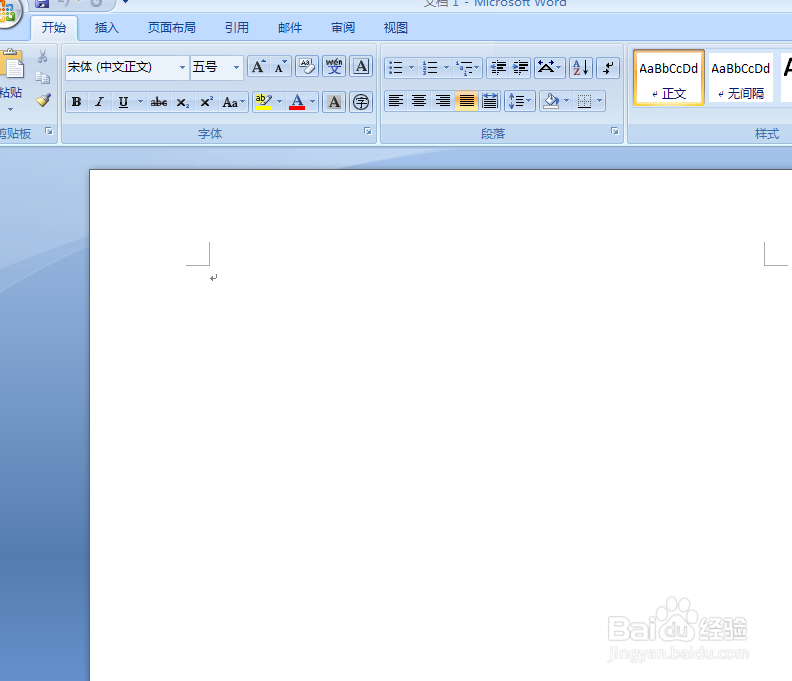792x681 pixels.
Task: Align text right
Action: coord(442,101)
